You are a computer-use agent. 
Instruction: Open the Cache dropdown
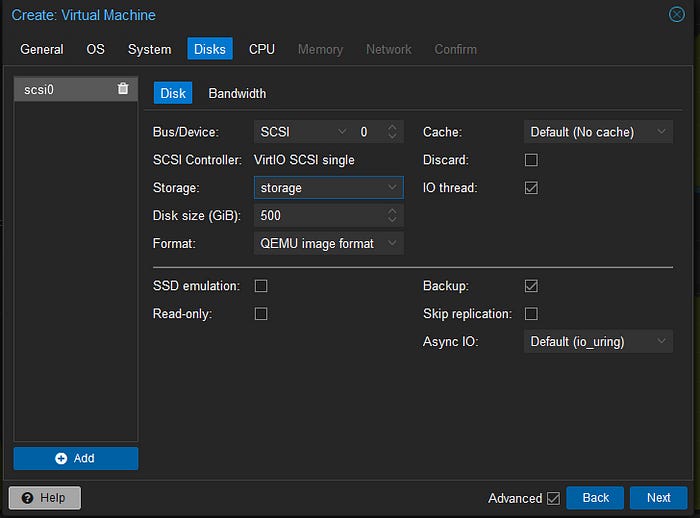(598, 132)
